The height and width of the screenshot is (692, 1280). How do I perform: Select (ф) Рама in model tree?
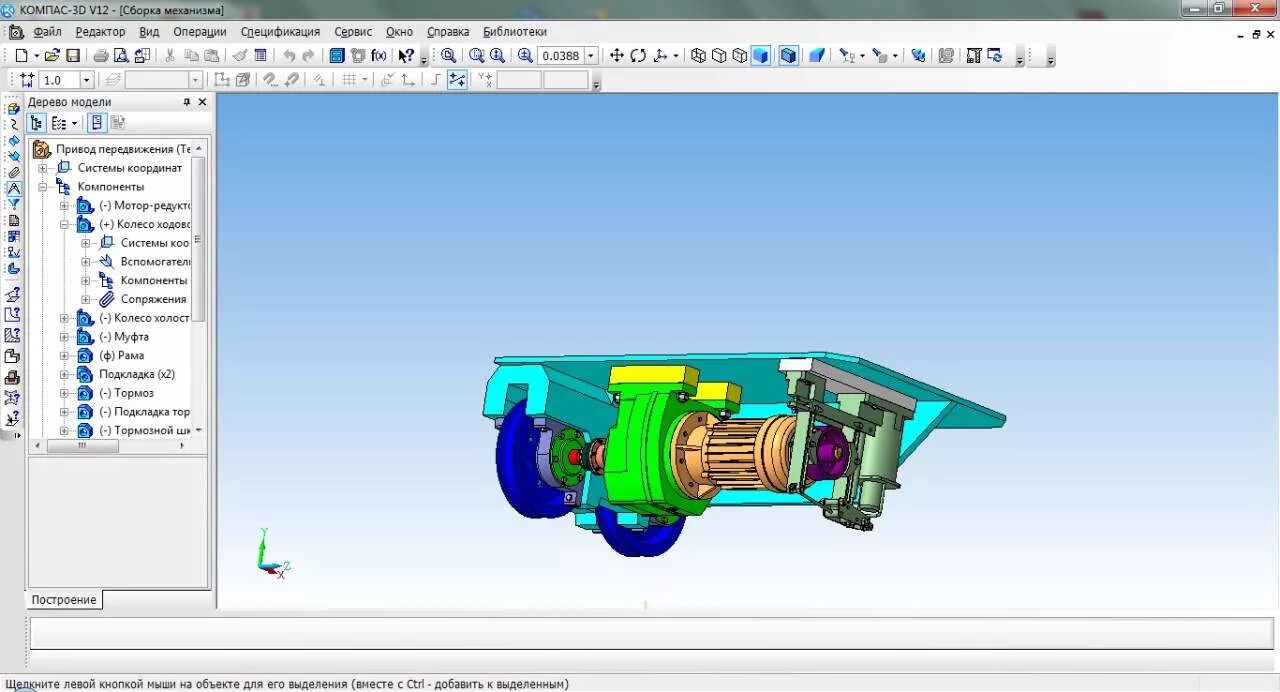tap(121, 355)
